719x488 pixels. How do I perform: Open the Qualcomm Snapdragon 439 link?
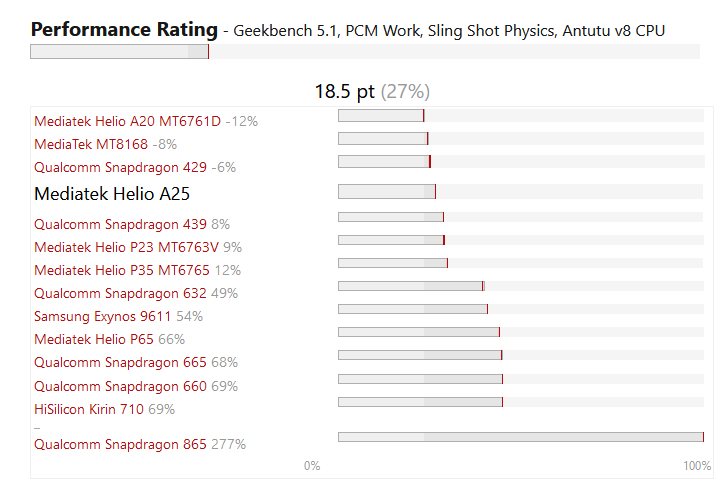121,224
